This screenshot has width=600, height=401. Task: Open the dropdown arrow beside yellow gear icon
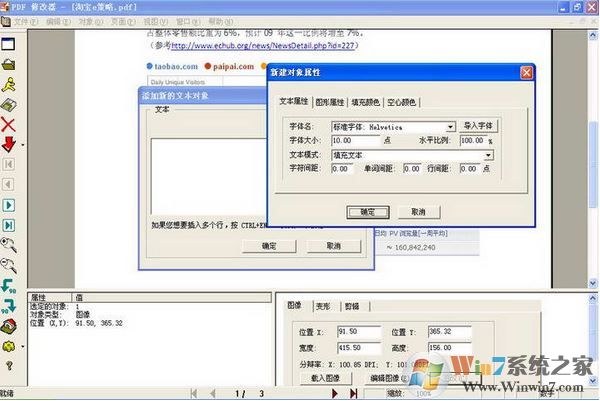click(x=23, y=347)
